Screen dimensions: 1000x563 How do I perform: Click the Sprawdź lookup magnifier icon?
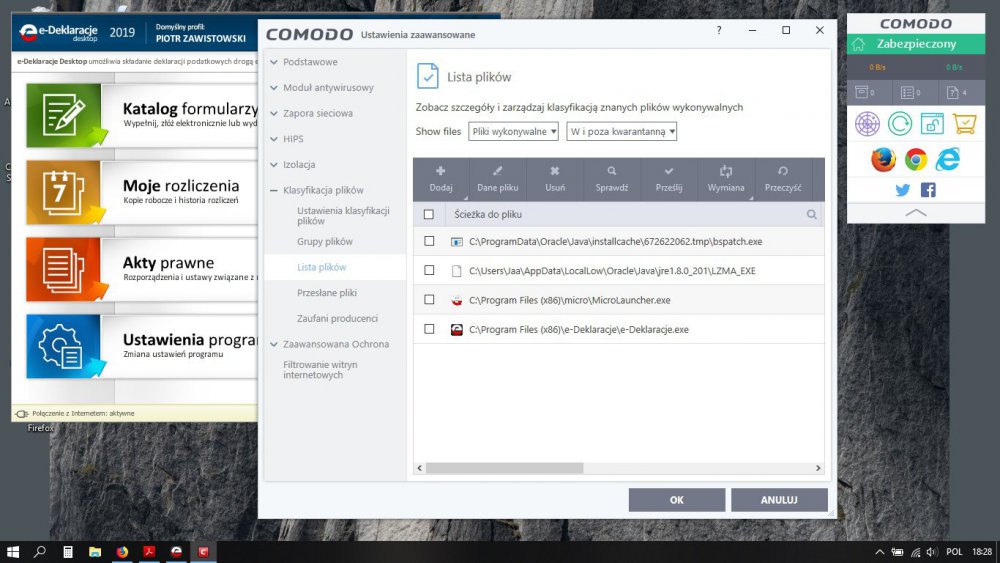611,172
